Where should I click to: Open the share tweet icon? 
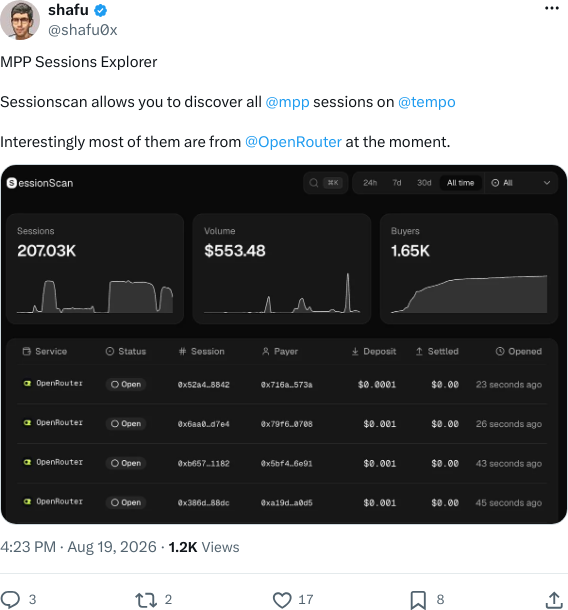pos(554,599)
